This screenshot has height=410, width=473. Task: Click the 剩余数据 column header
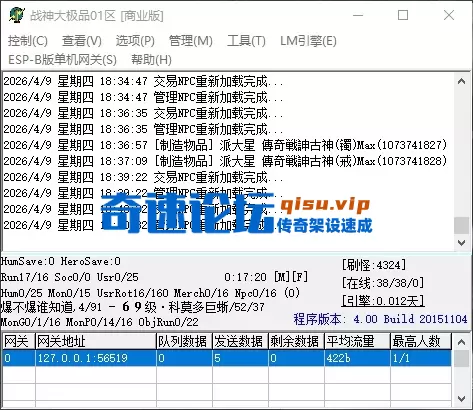[x=296, y=341]
